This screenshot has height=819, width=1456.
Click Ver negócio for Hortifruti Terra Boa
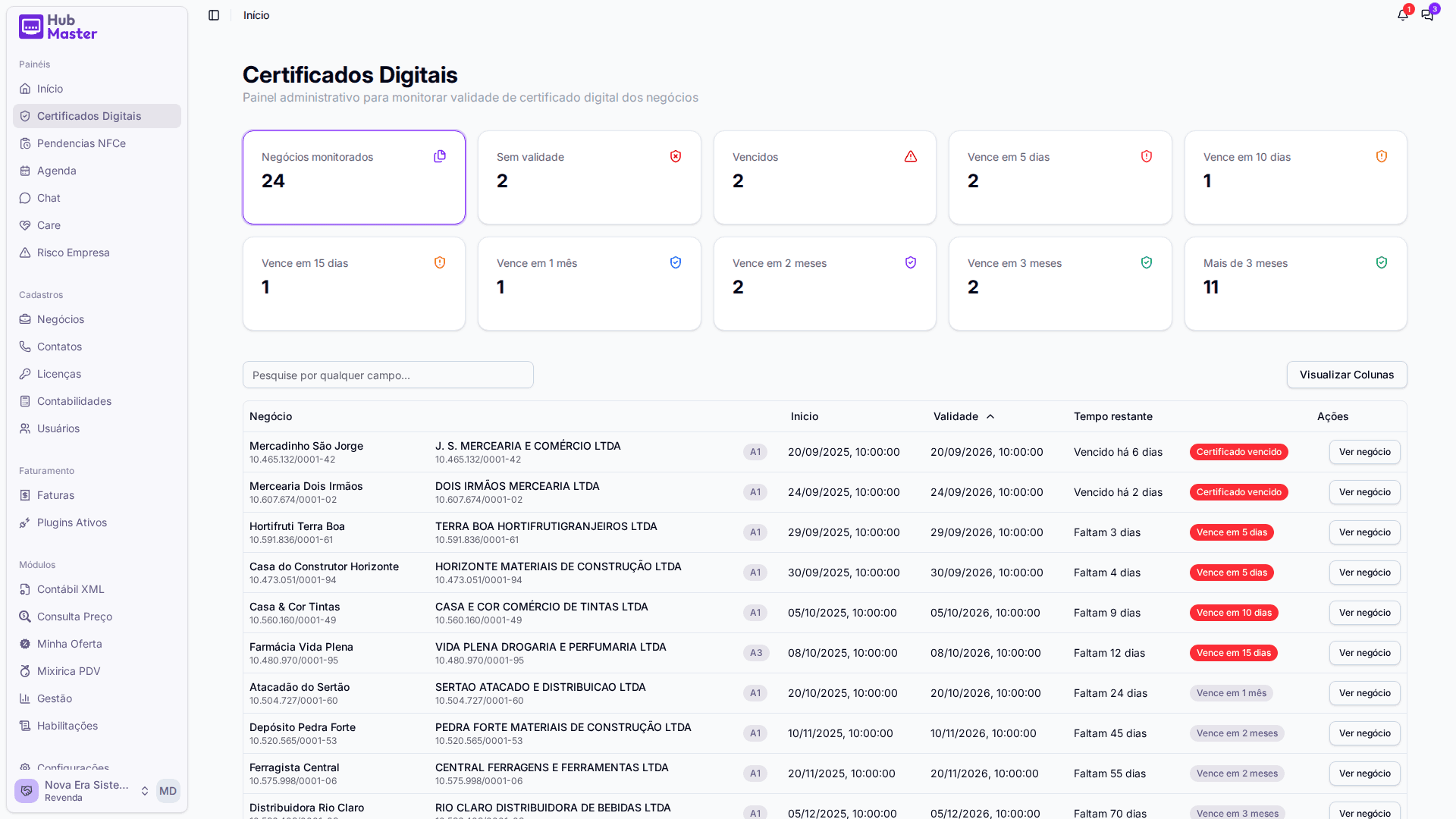pyautogui.click(x=1364, y=532)
